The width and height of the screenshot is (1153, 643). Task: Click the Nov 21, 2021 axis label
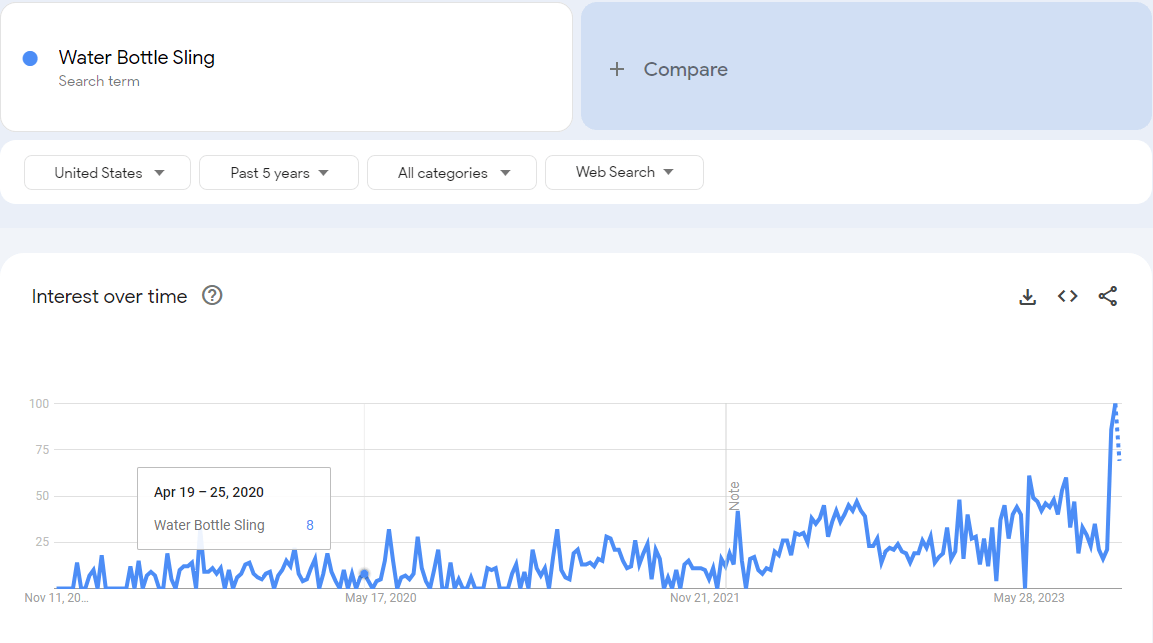pos(705,598)
